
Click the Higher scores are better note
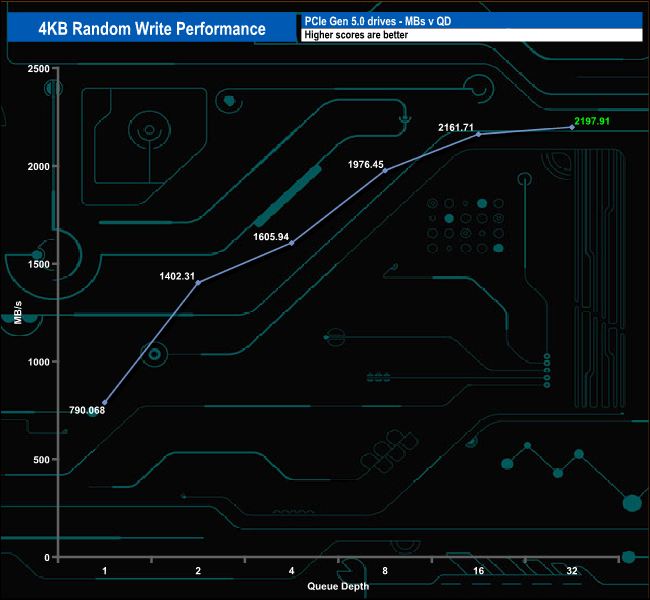click(357, 35)
